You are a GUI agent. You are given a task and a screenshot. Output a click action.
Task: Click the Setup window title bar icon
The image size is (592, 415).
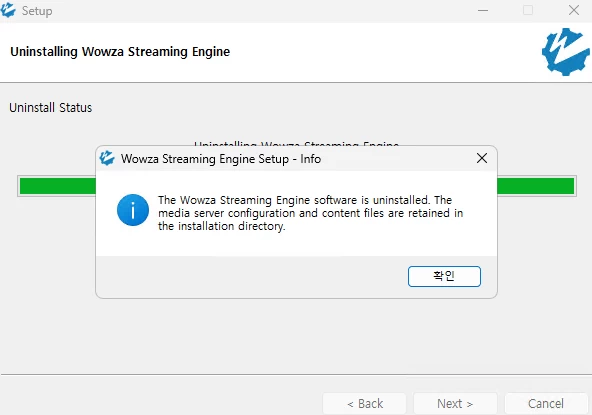coord(8,10)
